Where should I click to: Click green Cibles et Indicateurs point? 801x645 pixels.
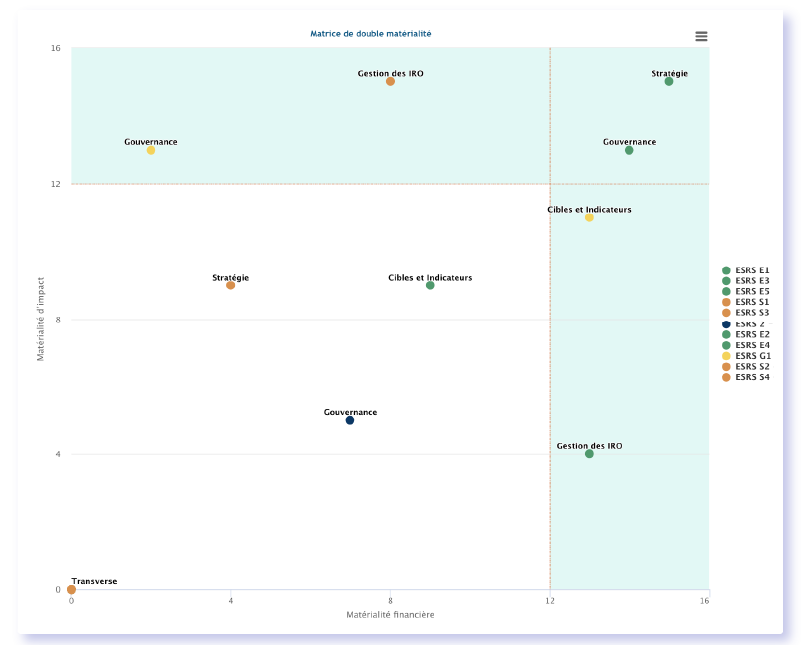click(430, 285)
